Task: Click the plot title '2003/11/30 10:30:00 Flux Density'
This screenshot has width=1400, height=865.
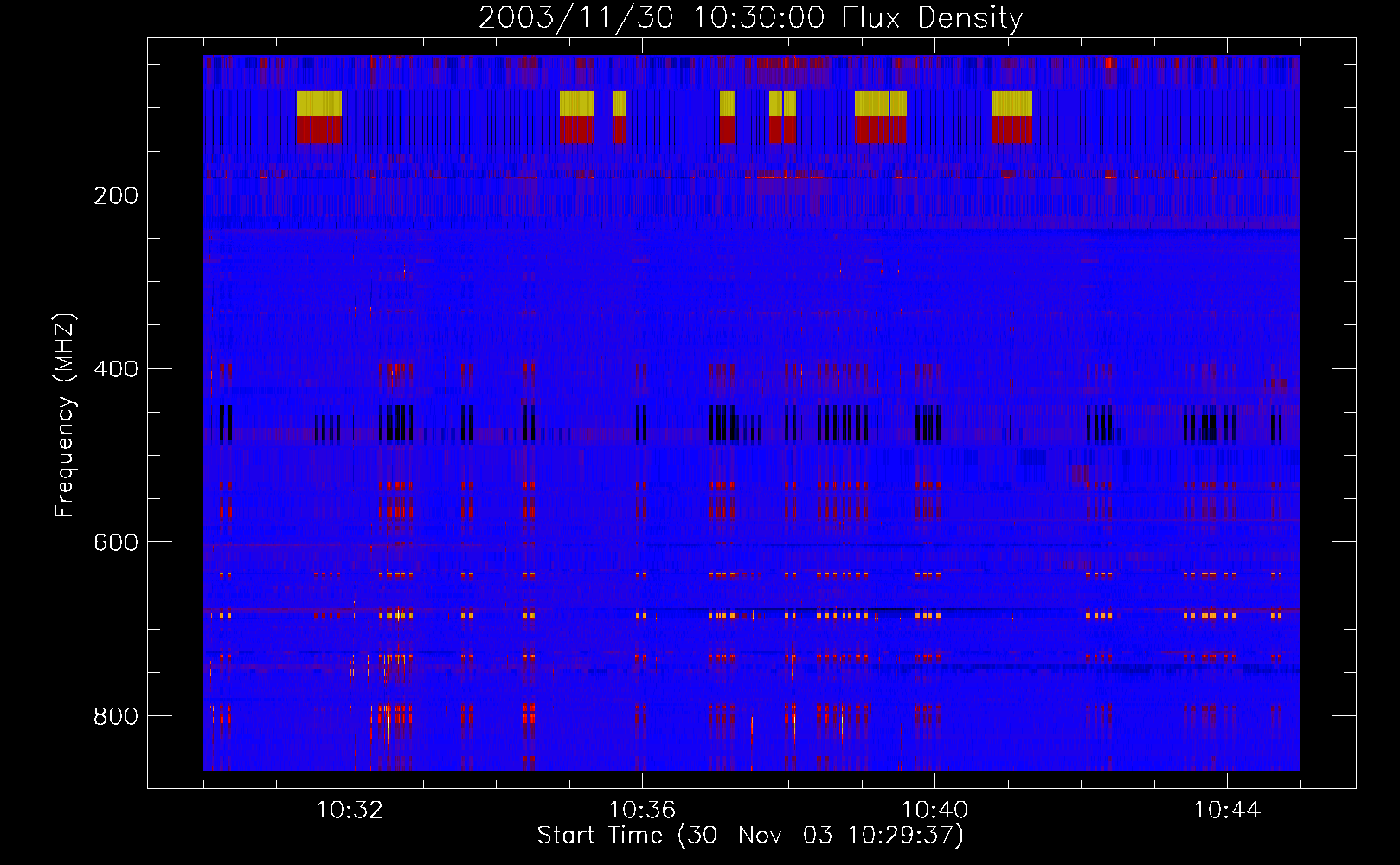Action: tap(751, 17)
